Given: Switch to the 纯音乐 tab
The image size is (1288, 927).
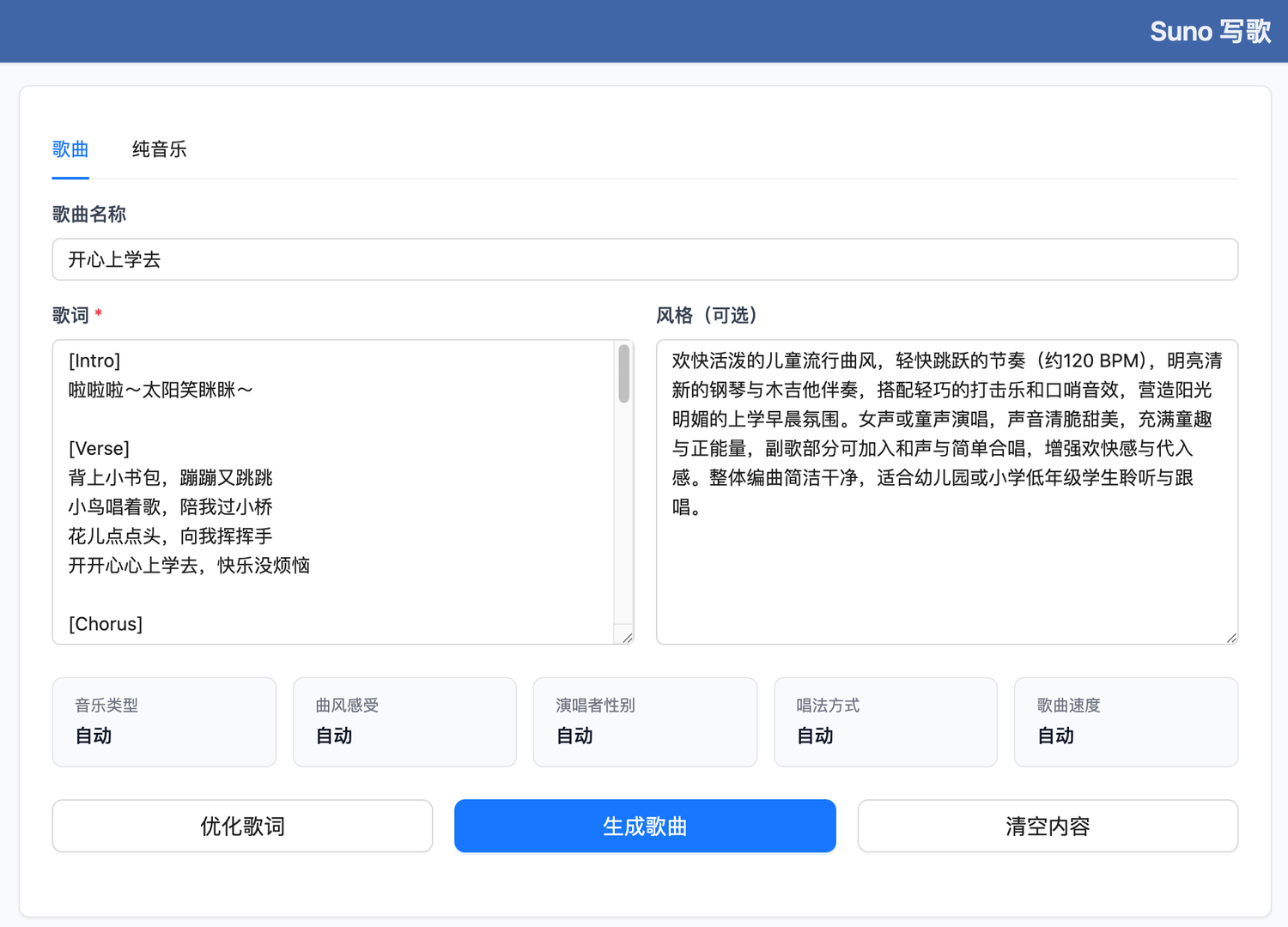Looking at the screenshot, I should pos(159,149).
